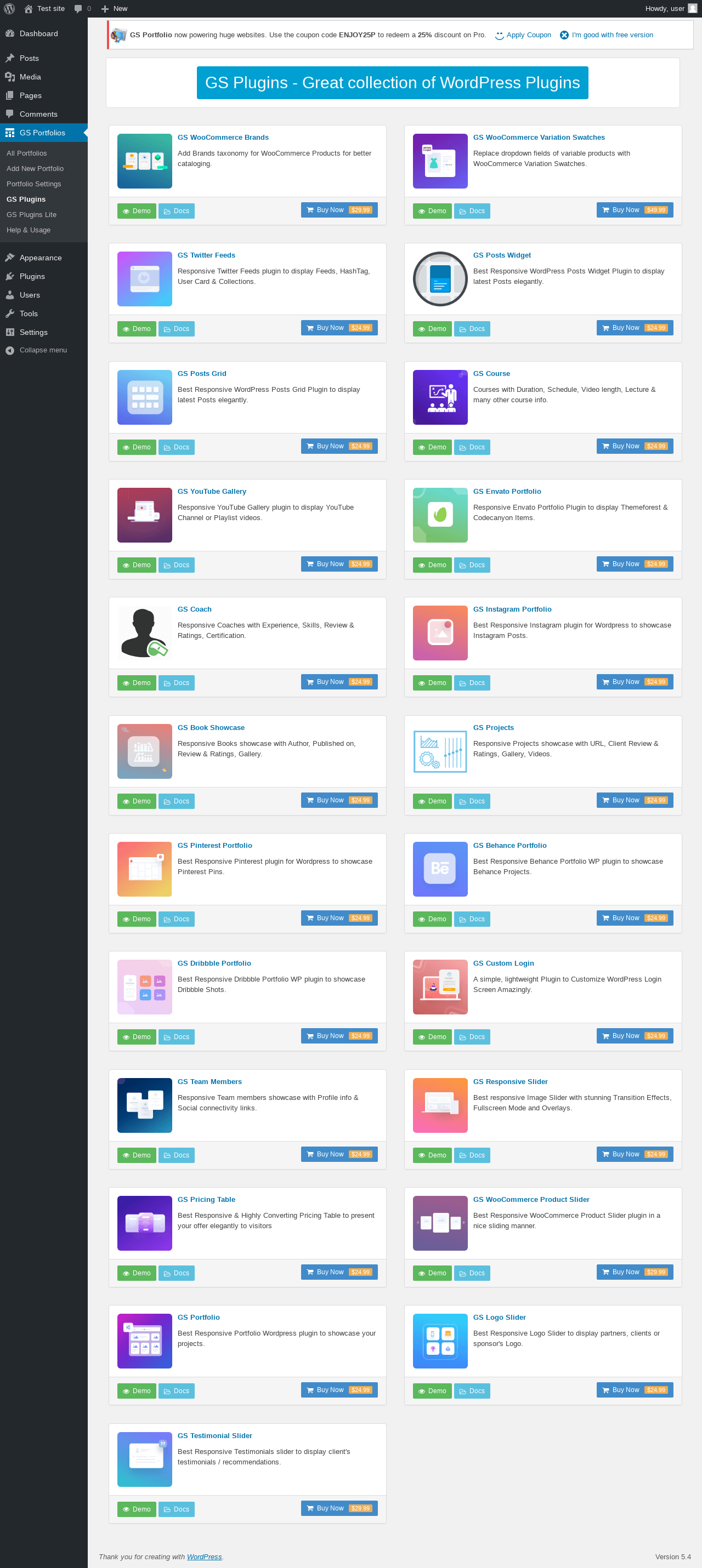Open the Settings sidebar menu

[x=44, y=332]
